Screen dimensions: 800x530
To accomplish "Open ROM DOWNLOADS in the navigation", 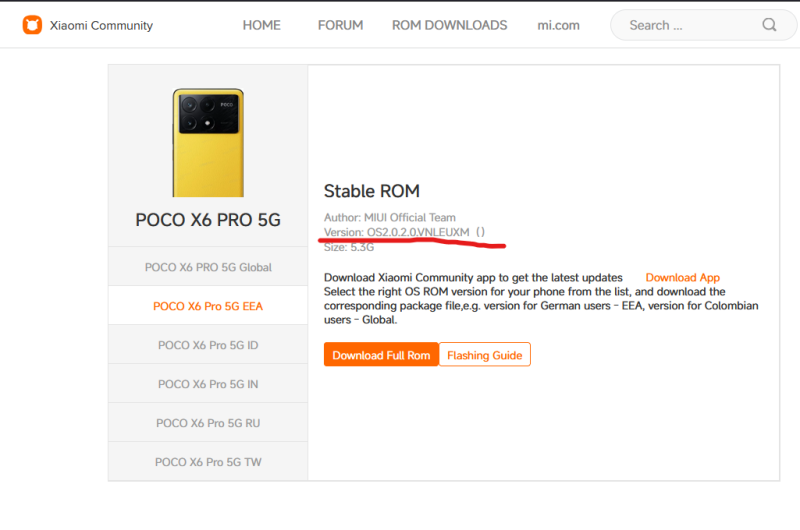I will [449, 25].
